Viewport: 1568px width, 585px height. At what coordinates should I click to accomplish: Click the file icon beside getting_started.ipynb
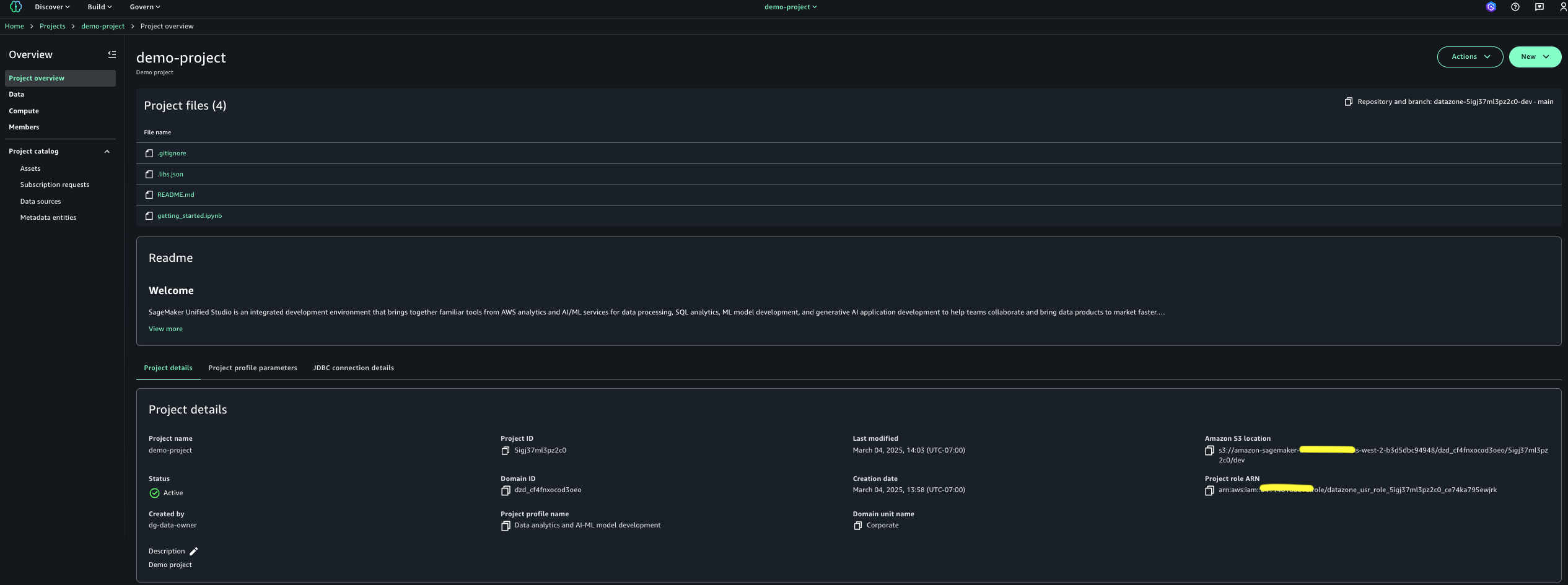pos(149,216)
